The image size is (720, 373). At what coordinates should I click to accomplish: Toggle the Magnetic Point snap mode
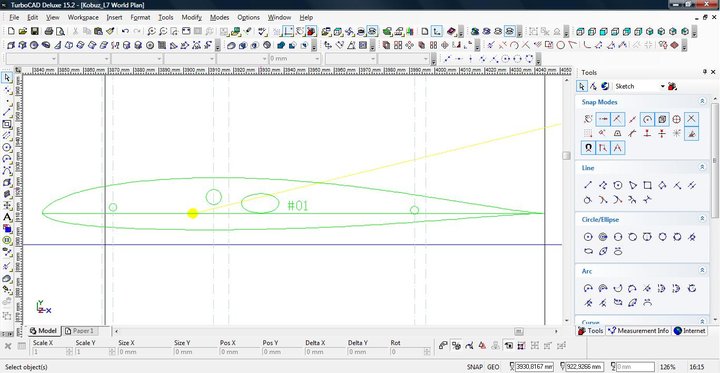(x=588, y=148)
